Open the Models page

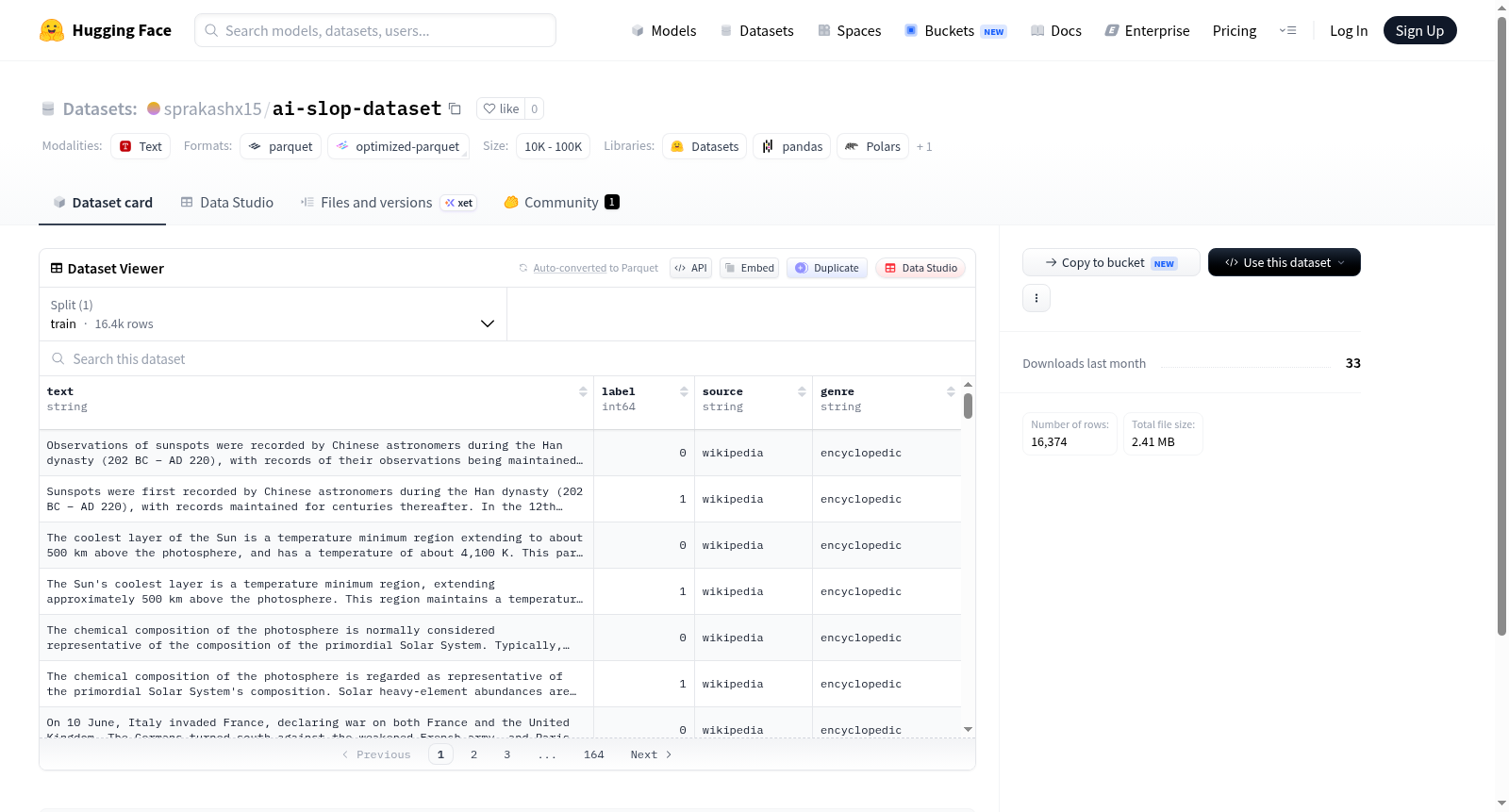(664, 30)
